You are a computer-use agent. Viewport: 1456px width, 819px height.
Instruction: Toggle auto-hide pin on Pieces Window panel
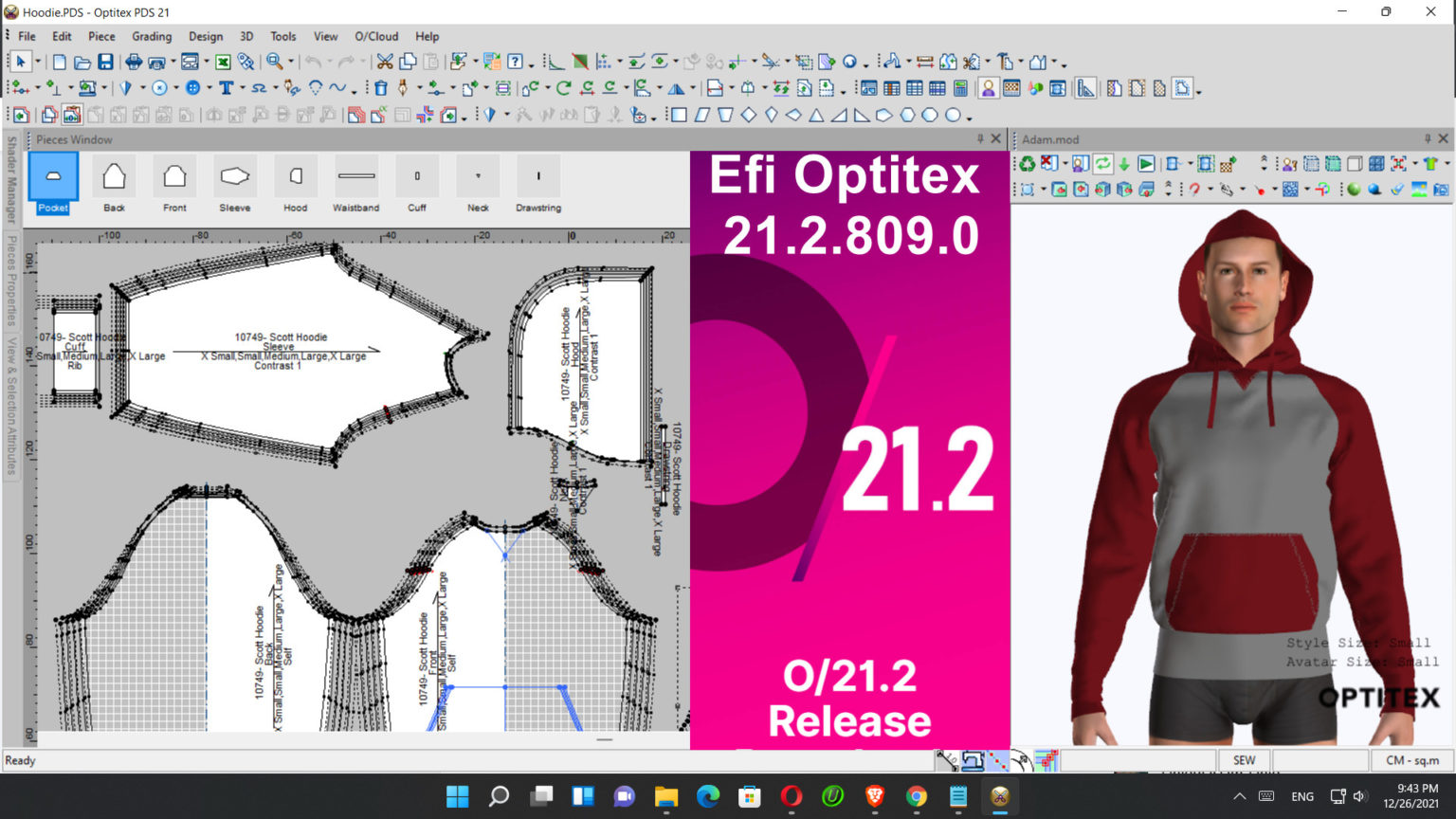(980, 138)
